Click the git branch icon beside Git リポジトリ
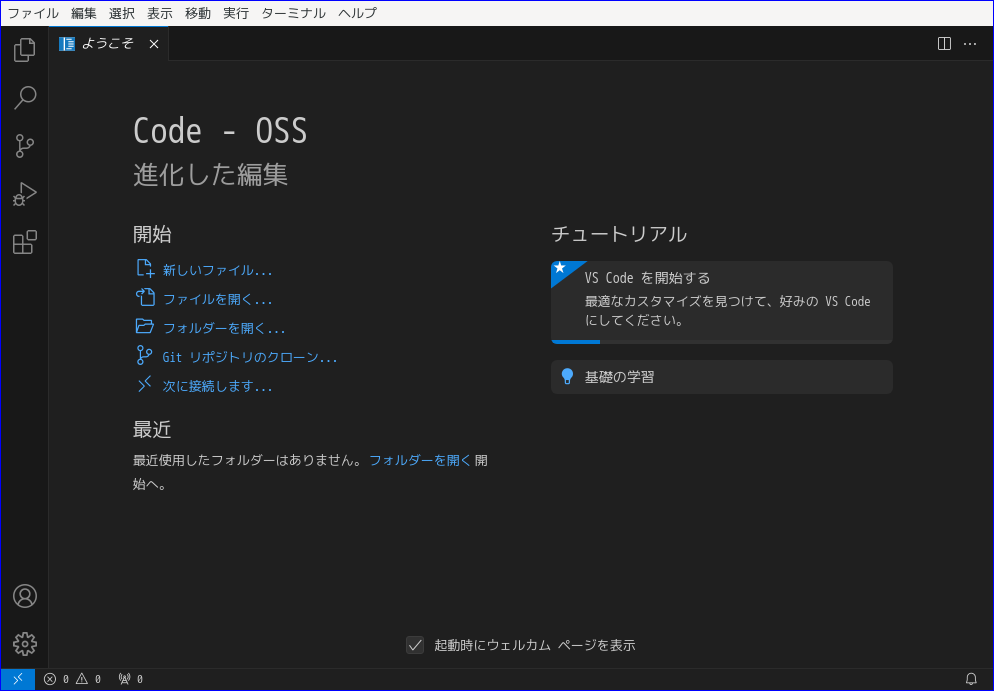 click(145, 356)
